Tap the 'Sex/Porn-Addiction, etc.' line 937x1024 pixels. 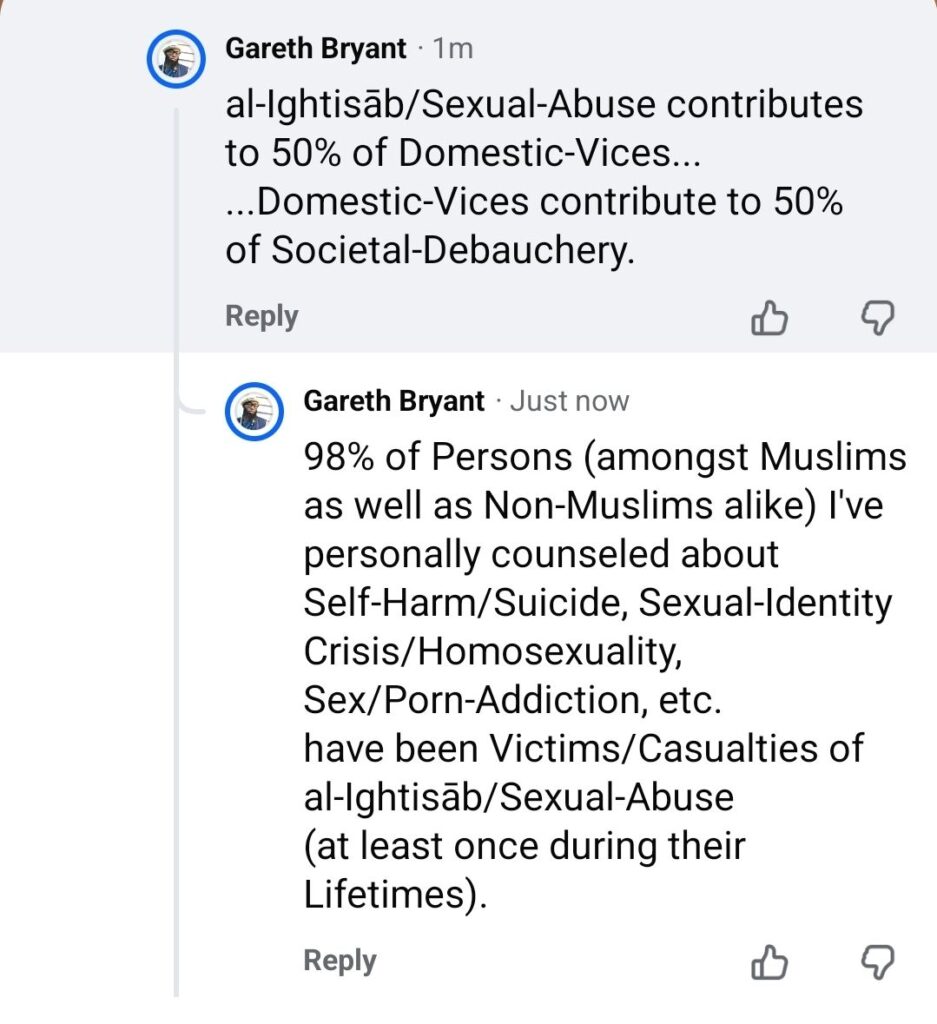pyautogui.click(x=512, y=700)
